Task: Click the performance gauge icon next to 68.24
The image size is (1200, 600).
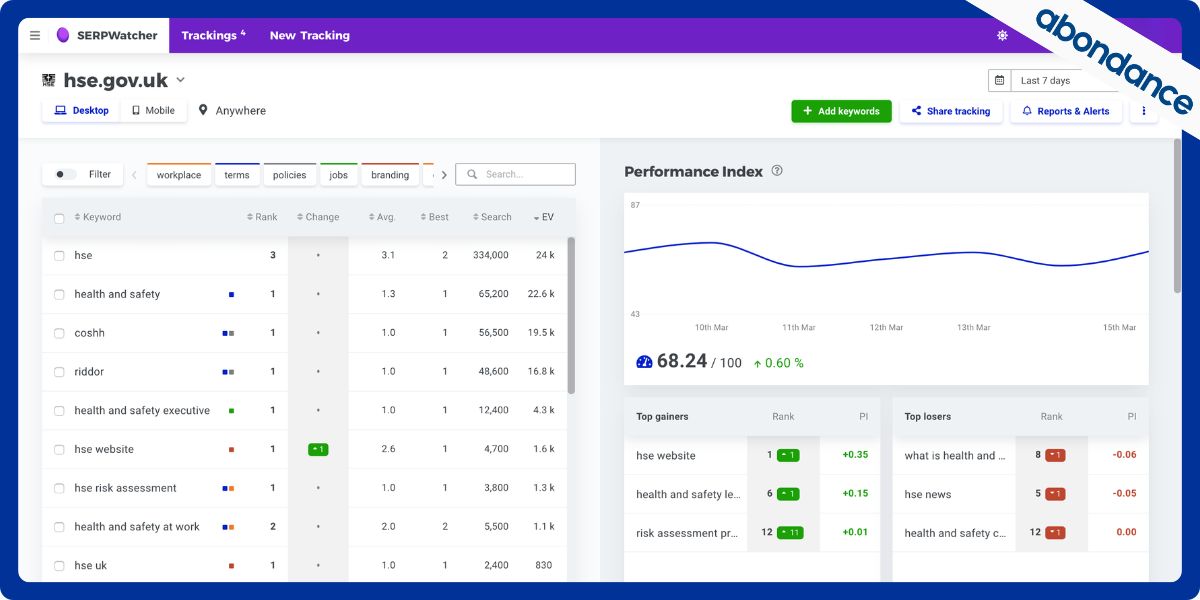Action: point(644,362)
